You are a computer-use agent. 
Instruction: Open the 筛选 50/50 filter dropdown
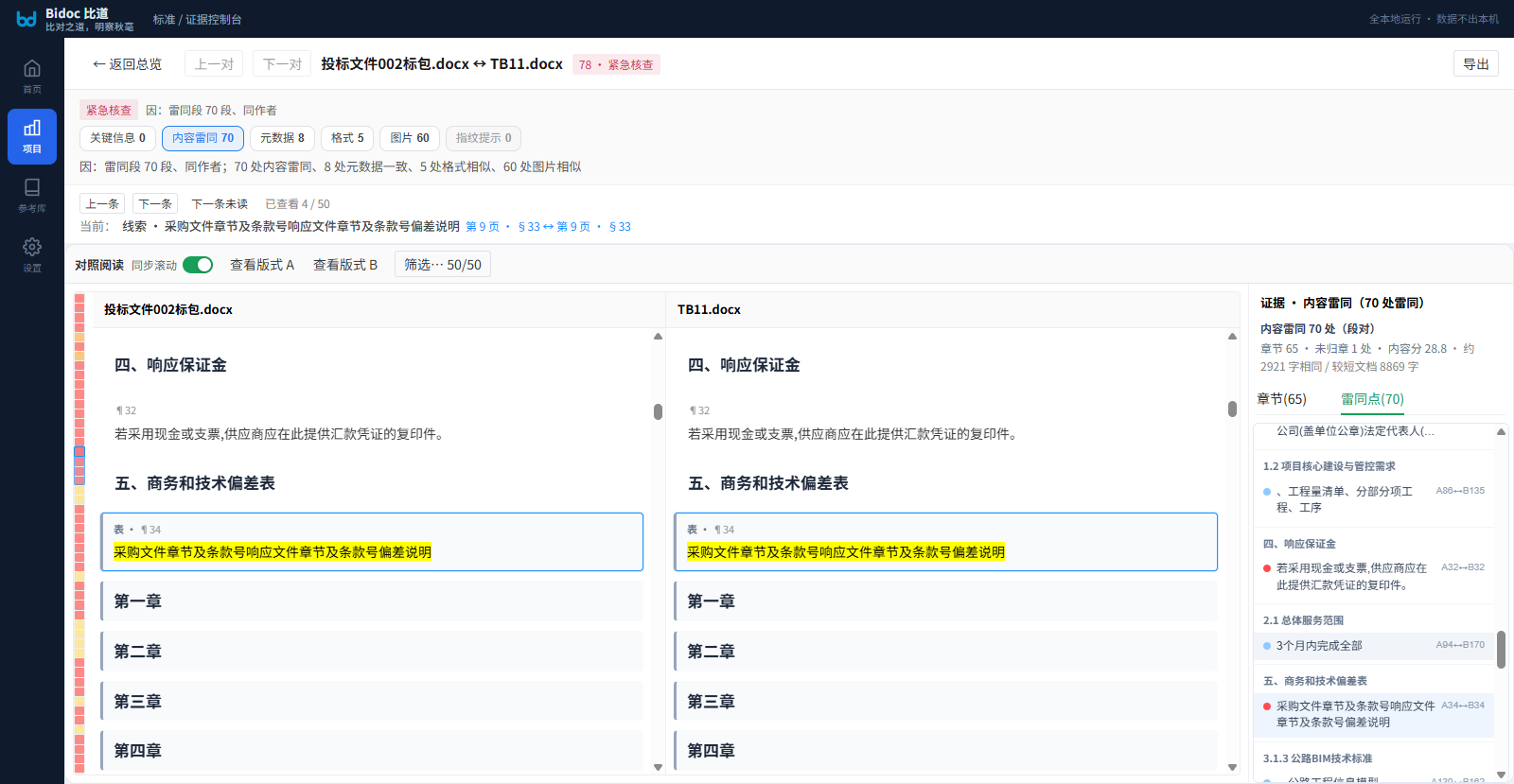[x=443, y=265]
